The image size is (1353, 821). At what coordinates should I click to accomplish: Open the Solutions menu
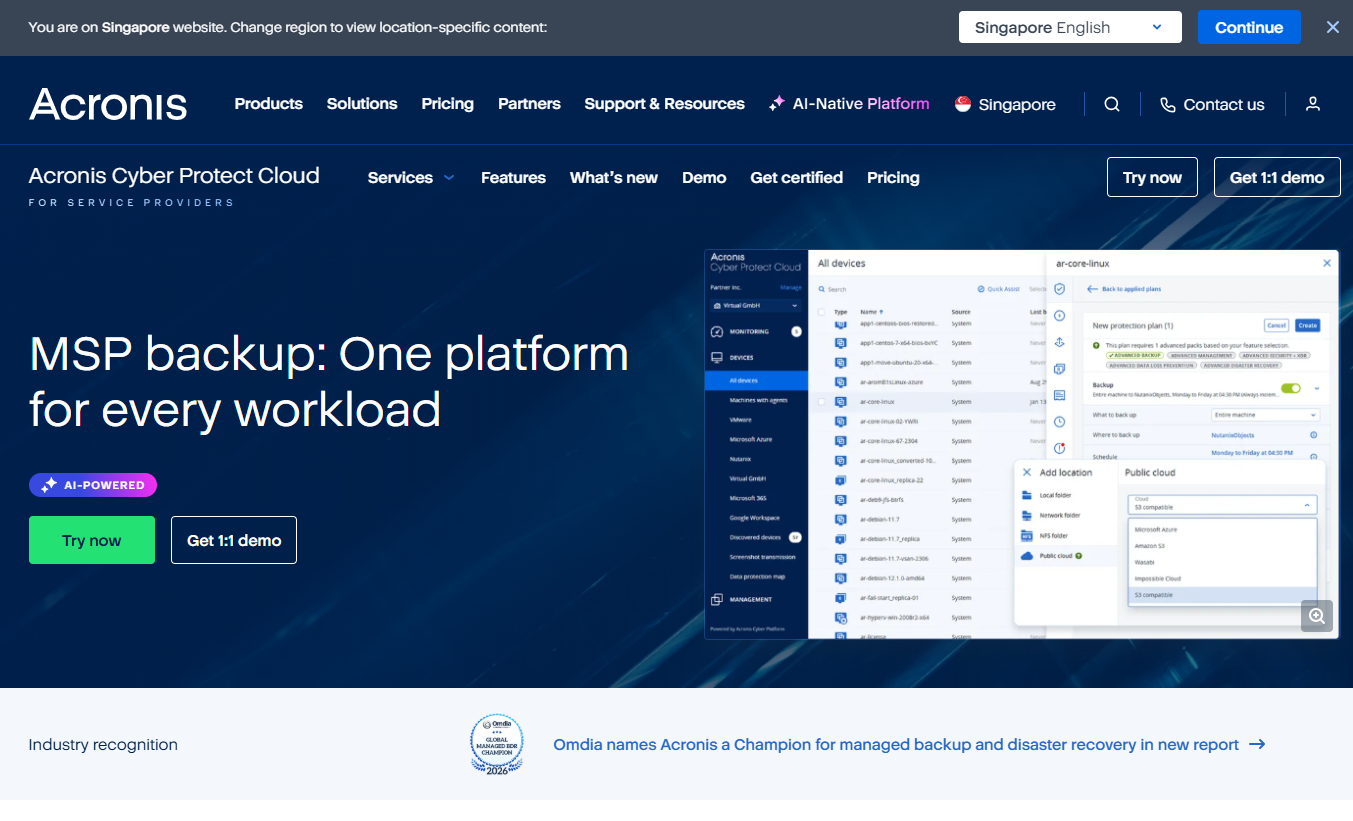[x=362, y=104]
